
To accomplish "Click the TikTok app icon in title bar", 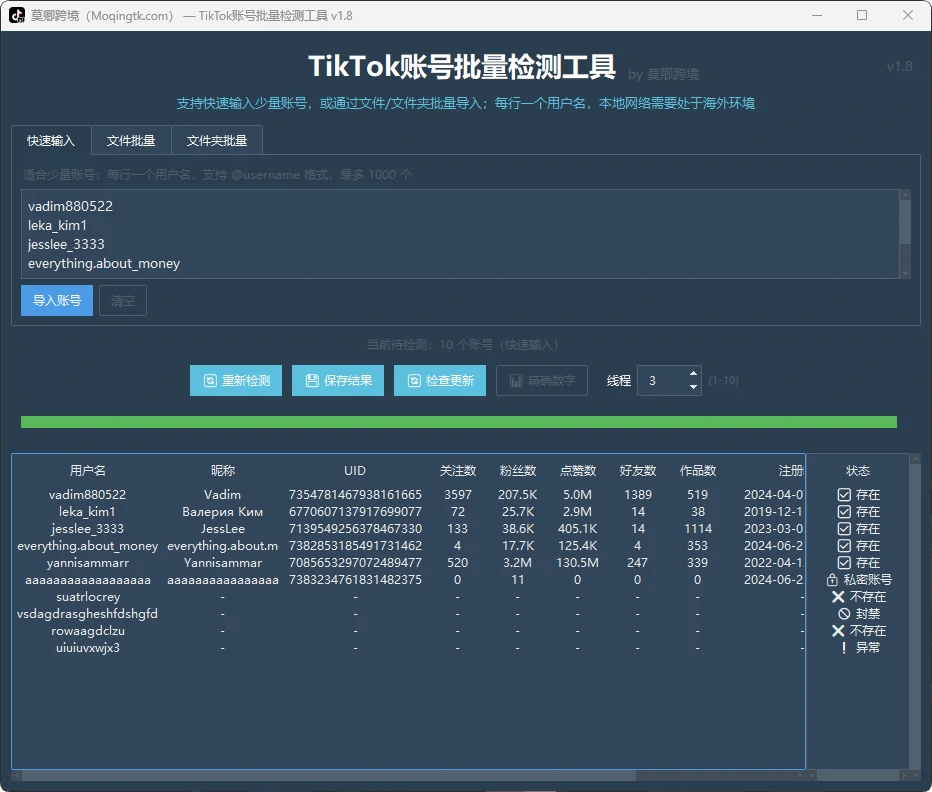I will [17, 15].
